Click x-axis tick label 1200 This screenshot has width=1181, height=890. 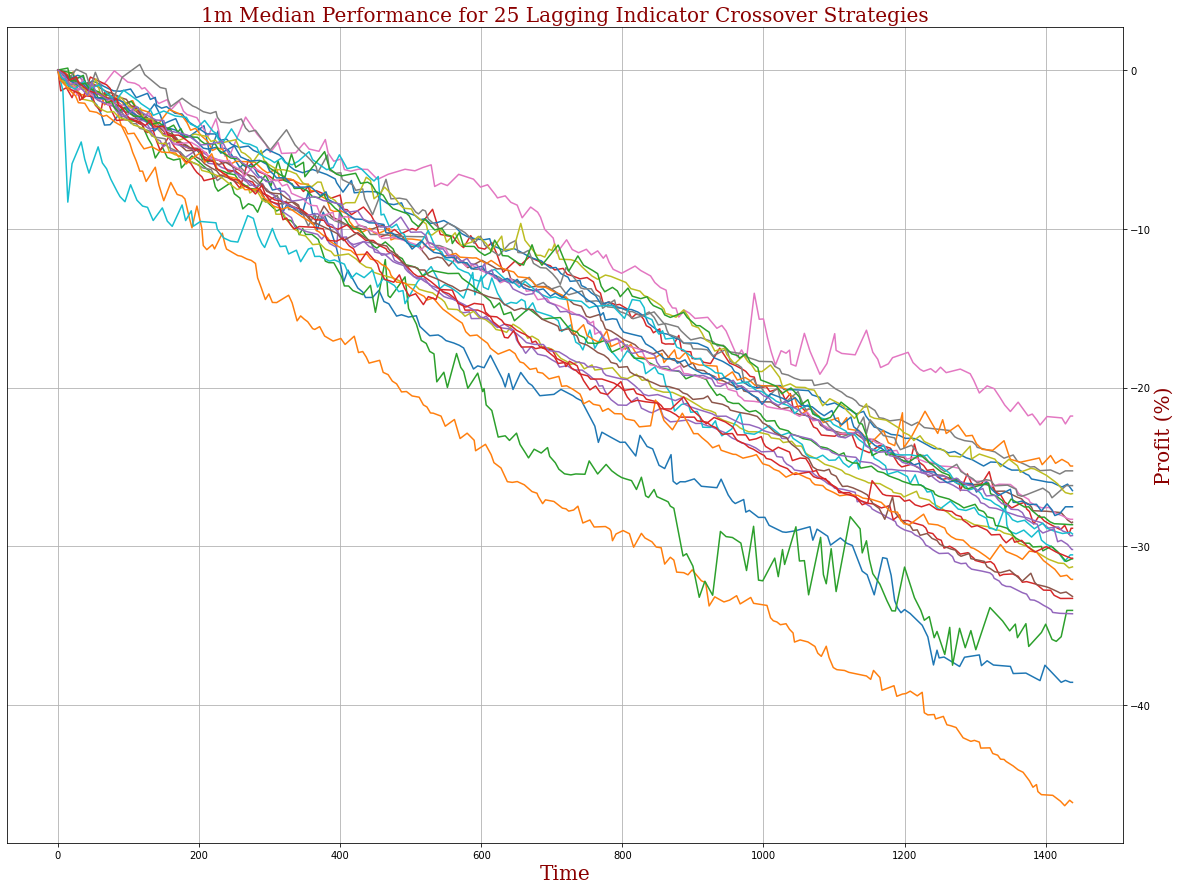pyautogui.click(x=905, y=855)
